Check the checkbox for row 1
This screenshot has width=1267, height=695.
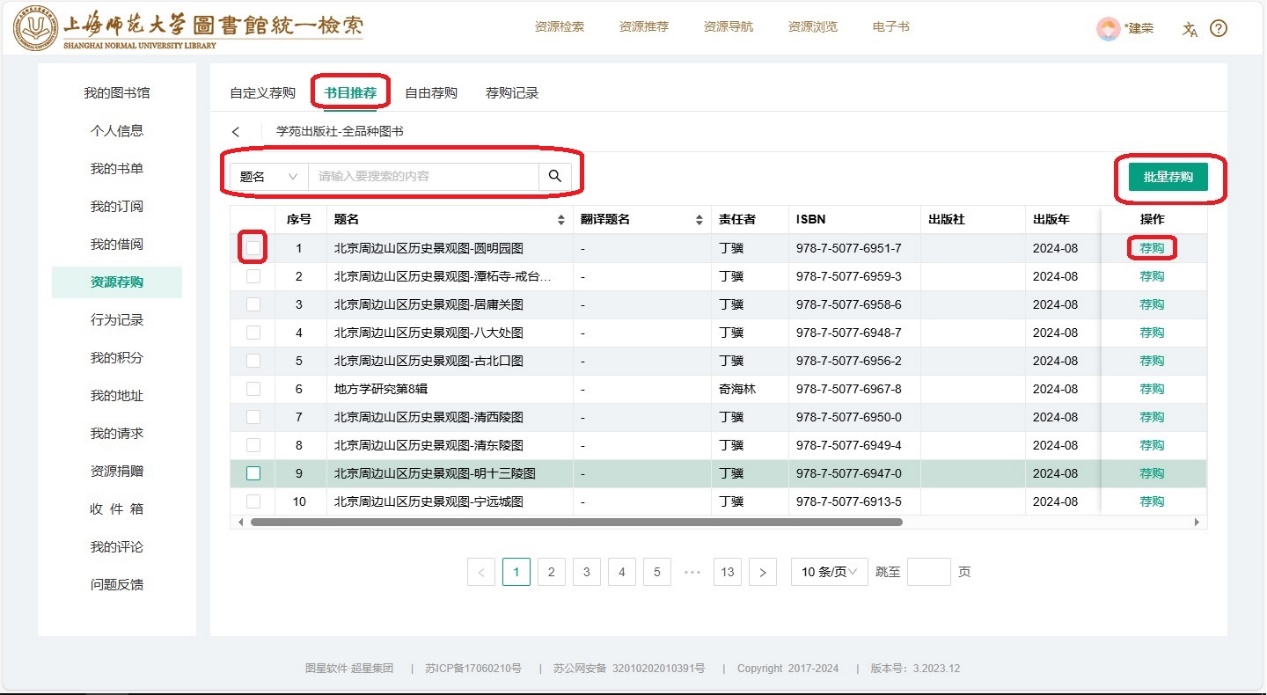point(253,247)
